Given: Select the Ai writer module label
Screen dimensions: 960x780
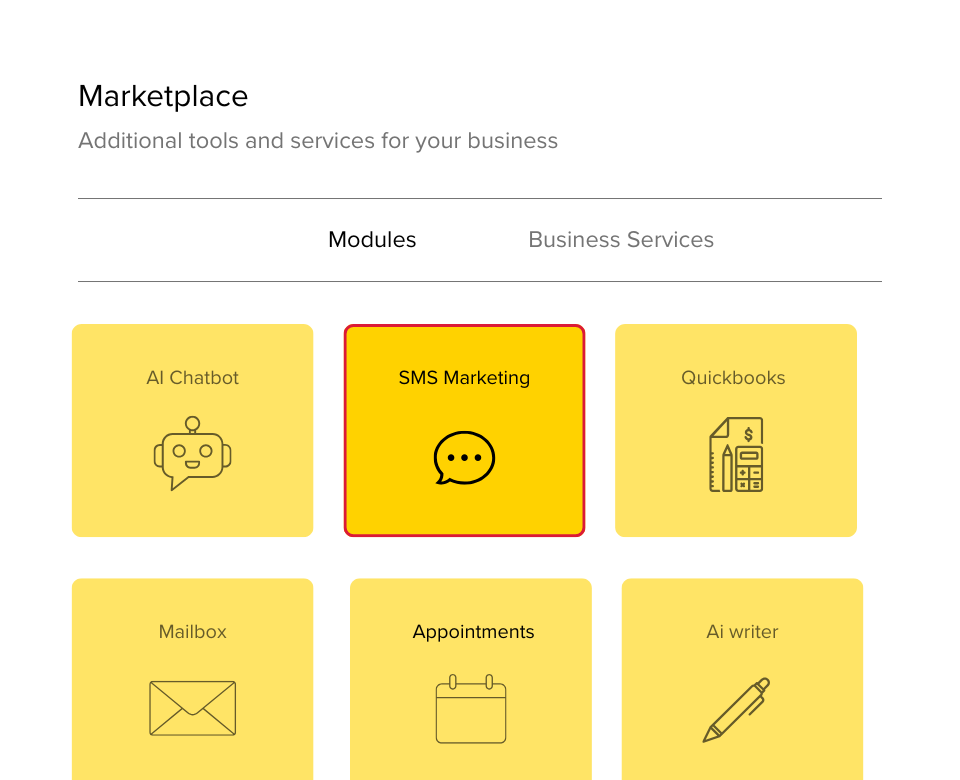Looking at the screenshot, I should pos(742,632).
